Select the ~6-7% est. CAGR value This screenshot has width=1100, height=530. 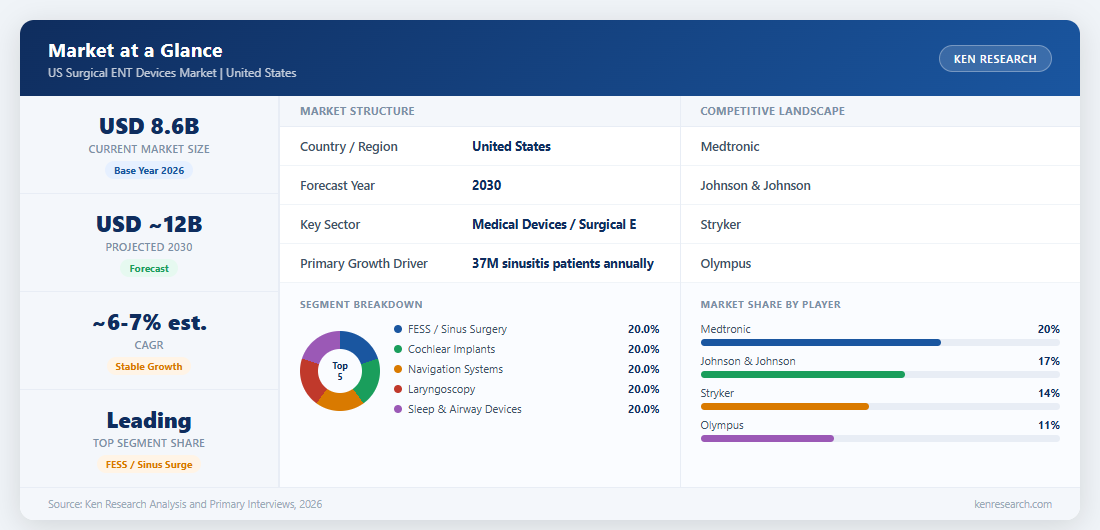pos(149,323)
